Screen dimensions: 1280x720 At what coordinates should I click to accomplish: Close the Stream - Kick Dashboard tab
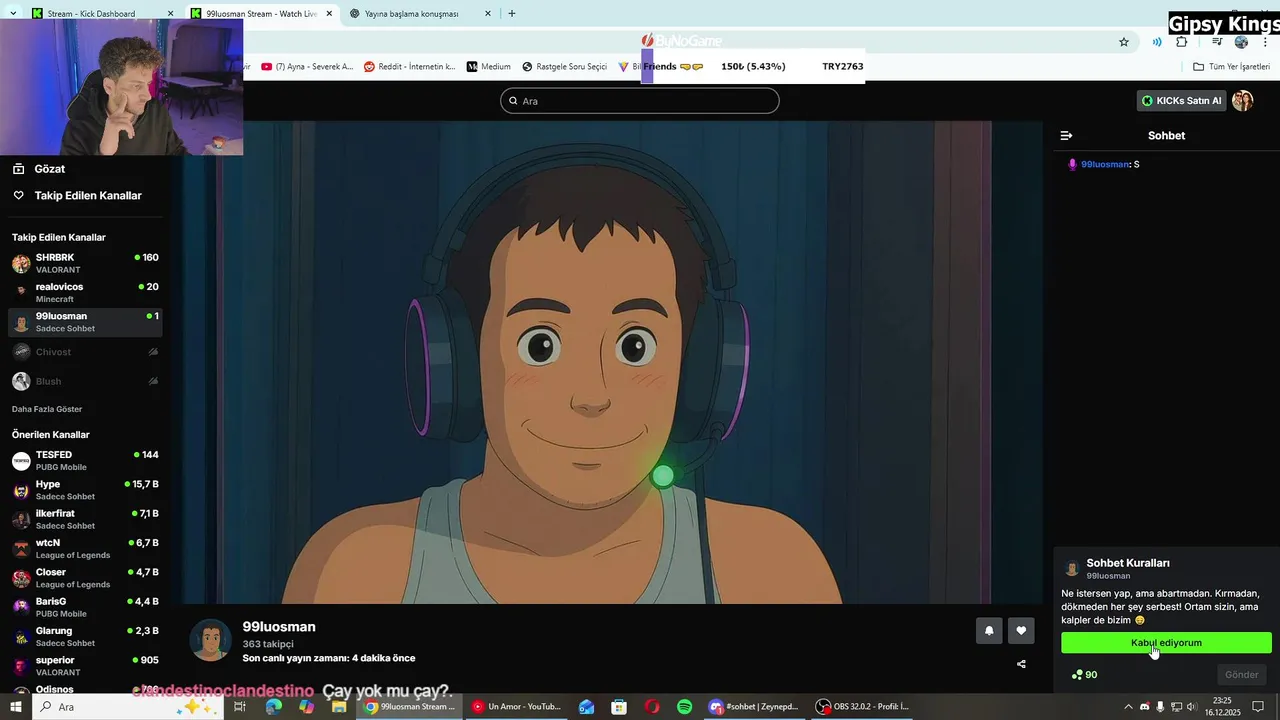pyautogui.click(x=170, y=14)
